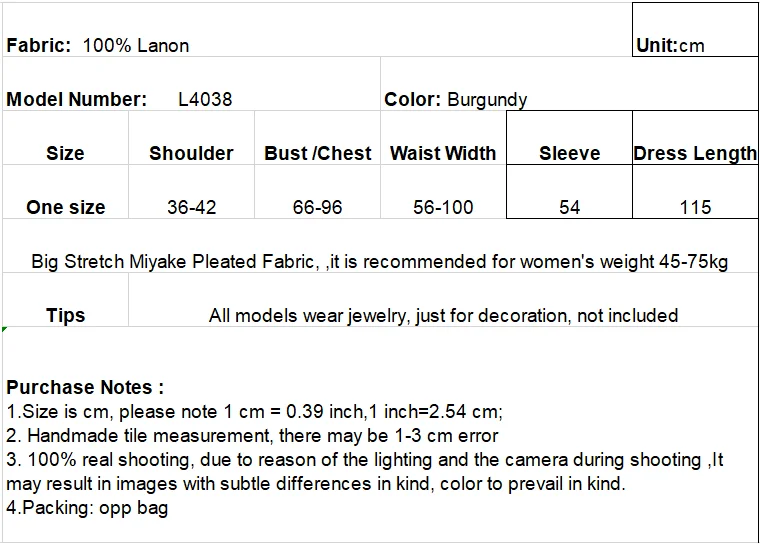Click the Purchase Notes heading
The width and height of the screenshot is (760, 545).
pyautogui.click(x=85, y=387)
